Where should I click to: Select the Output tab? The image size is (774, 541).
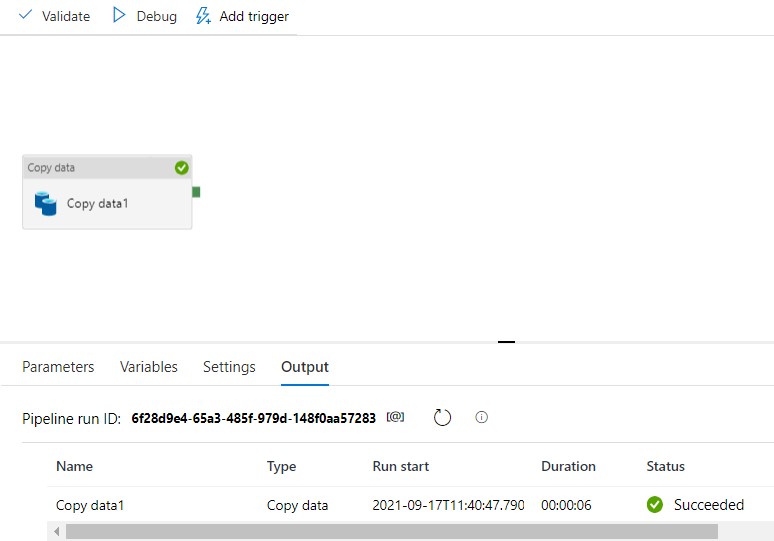click(x=305, y=367)
